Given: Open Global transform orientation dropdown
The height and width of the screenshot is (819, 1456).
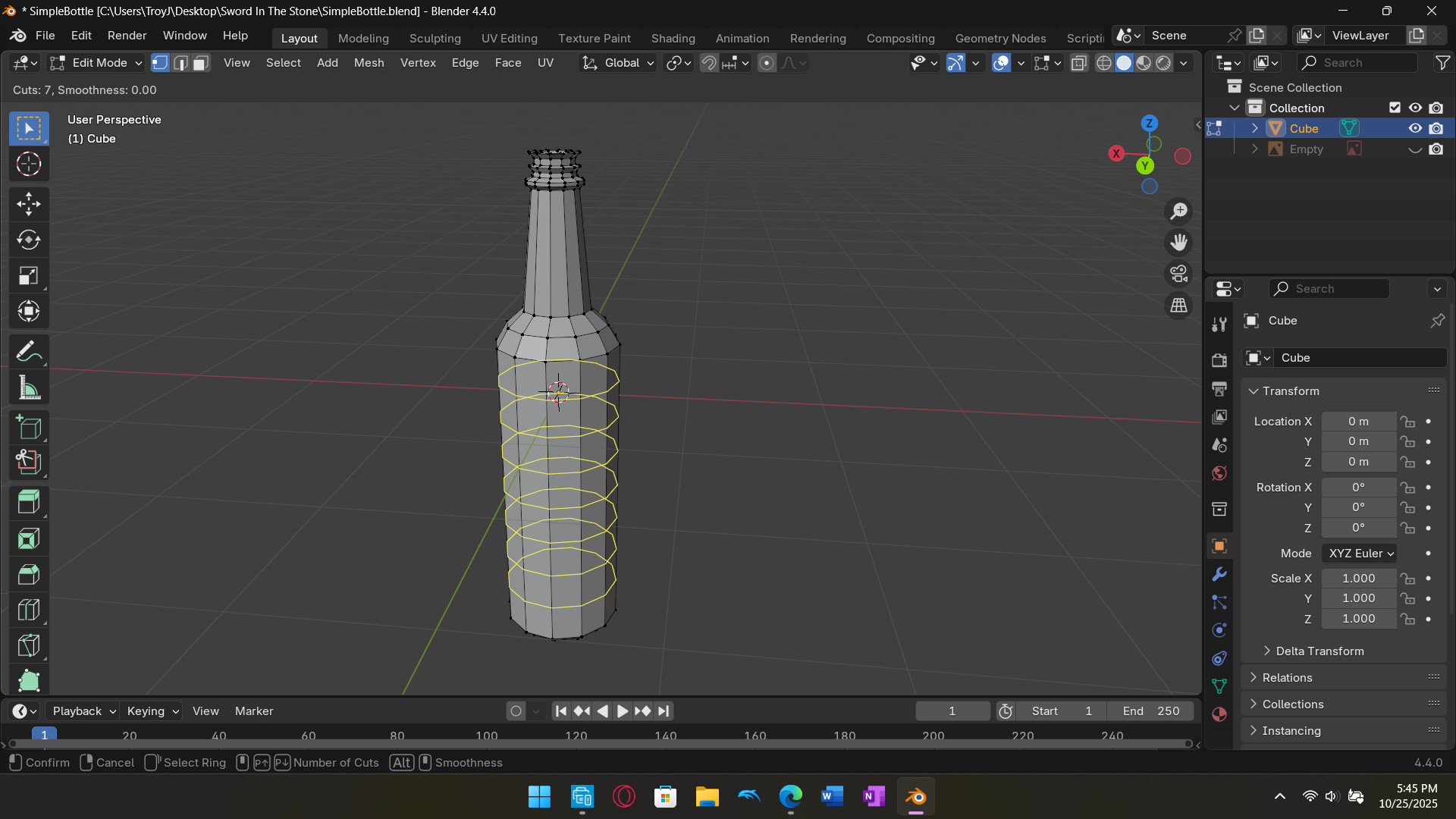Looking at the screenshot, I should [x=618, y=63].
